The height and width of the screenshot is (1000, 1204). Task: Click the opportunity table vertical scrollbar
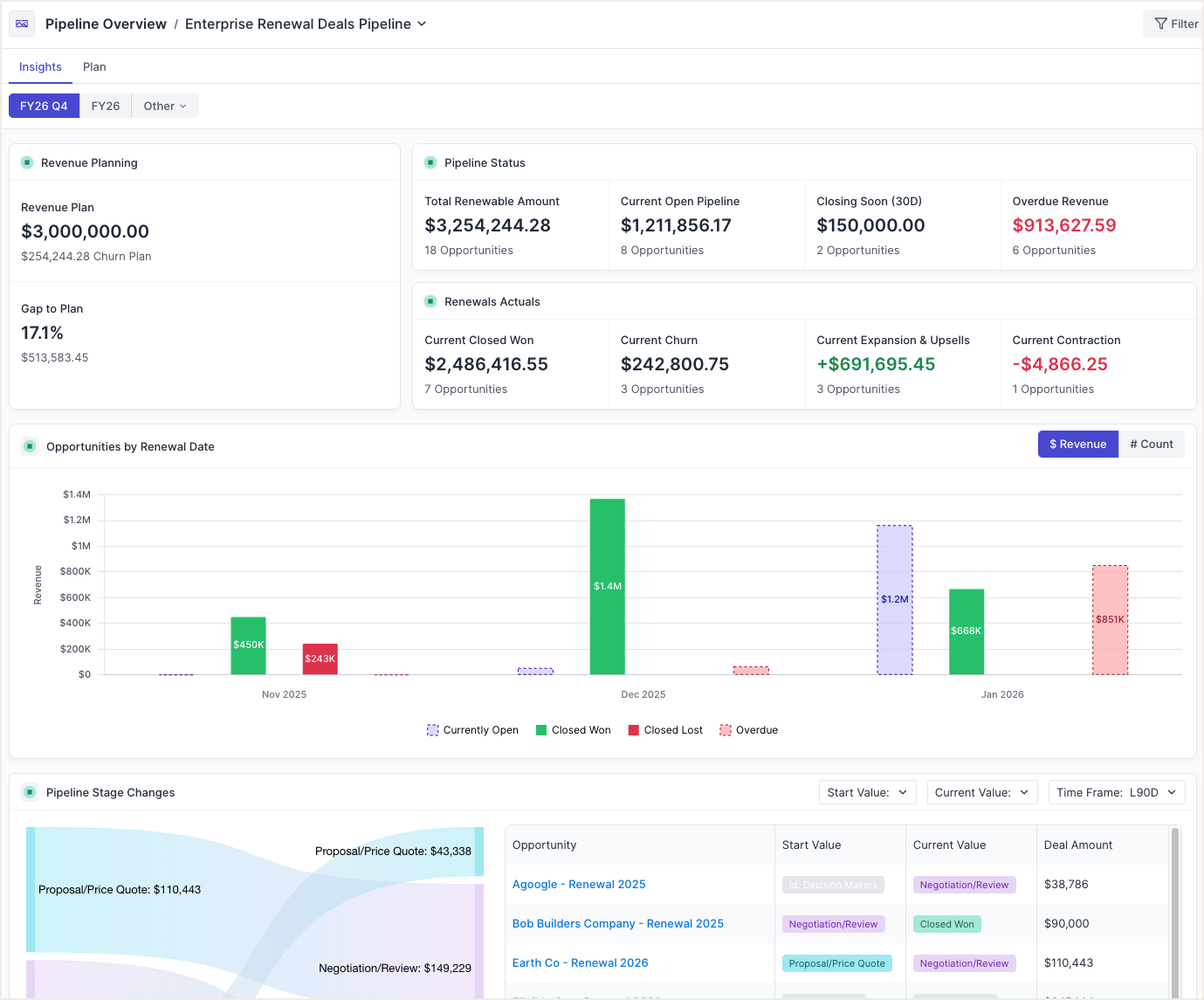click(x=1174, y=908)
